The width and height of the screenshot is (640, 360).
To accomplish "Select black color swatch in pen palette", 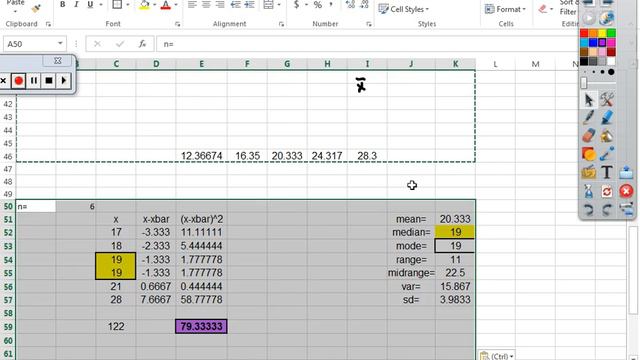I will [584, 61].
